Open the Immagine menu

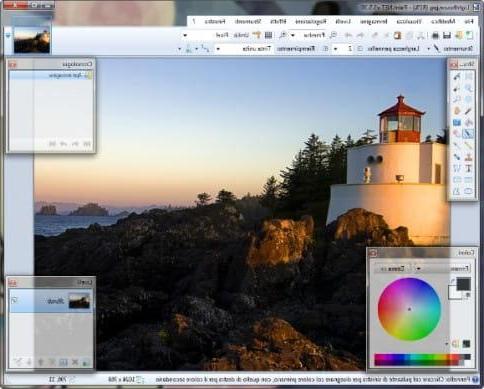pyautogui.click(x=374, y=21)
